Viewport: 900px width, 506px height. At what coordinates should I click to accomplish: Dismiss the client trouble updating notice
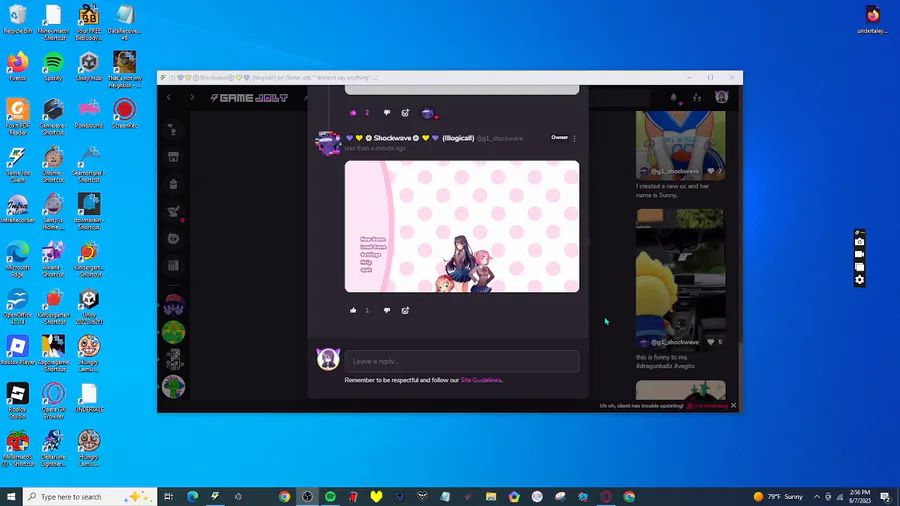click(x=734, y=406)
